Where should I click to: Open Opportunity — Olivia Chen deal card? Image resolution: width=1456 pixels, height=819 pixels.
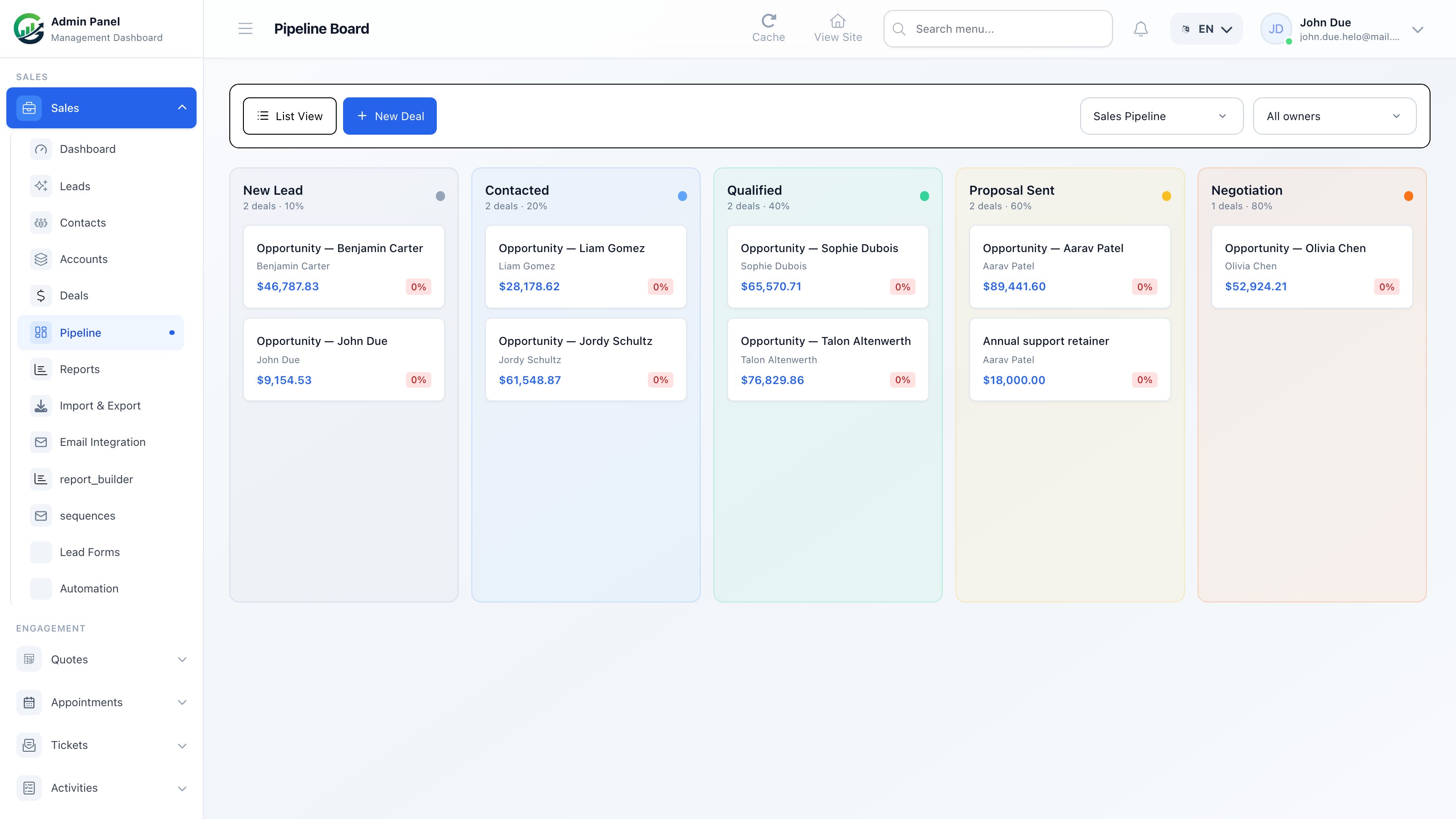pos(1312,267)
